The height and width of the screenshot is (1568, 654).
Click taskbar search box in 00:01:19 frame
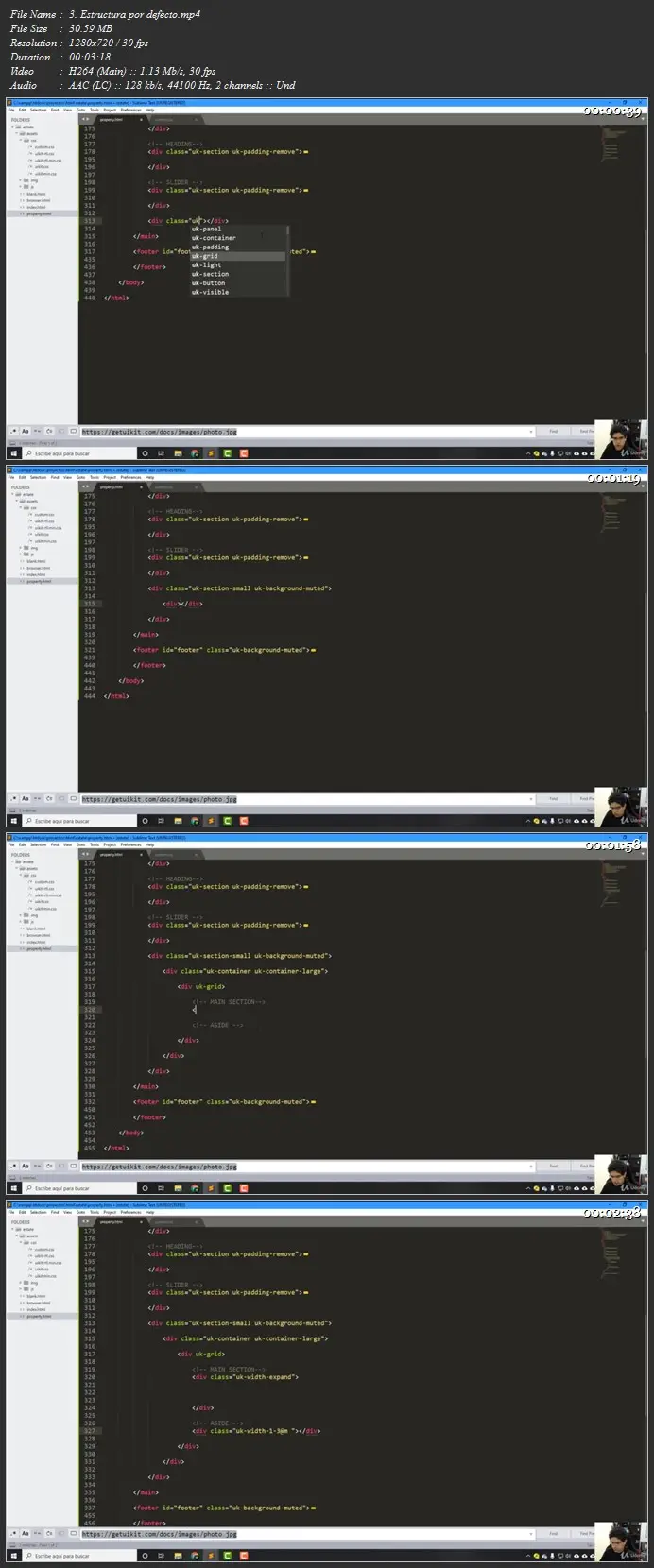[x=80, y=820]
